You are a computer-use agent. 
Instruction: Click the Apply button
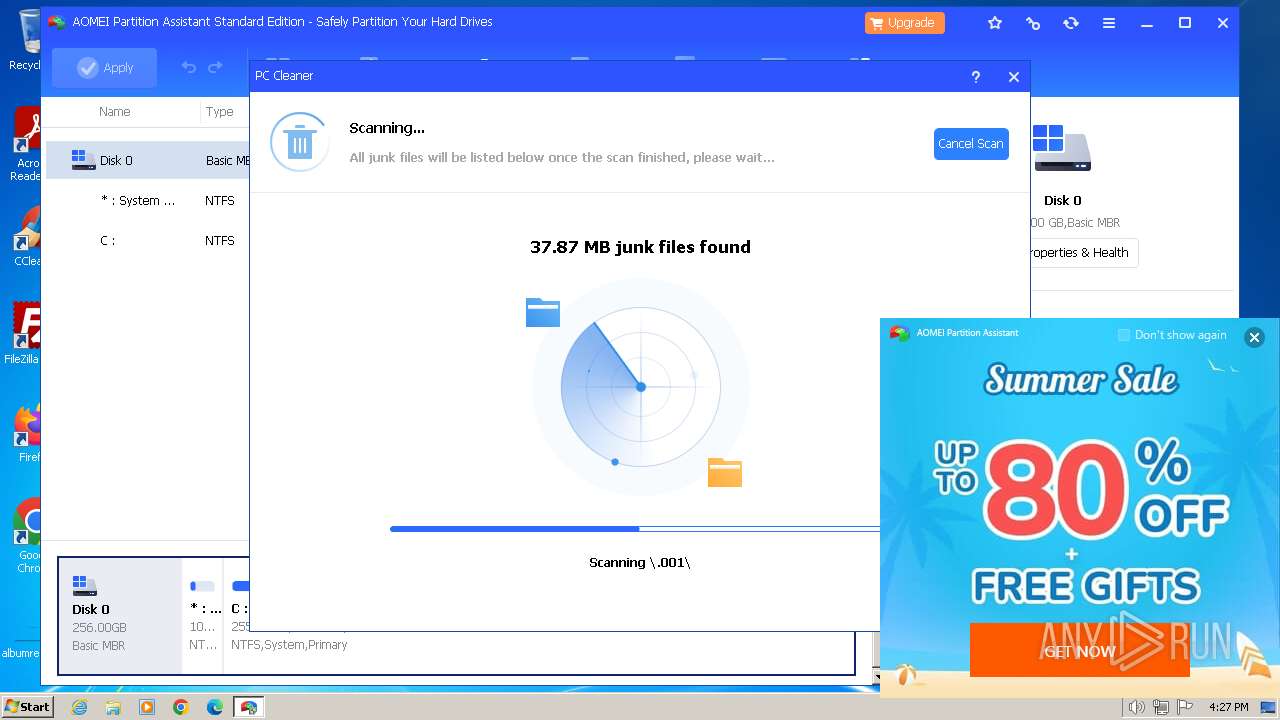[x=105, y=68]
